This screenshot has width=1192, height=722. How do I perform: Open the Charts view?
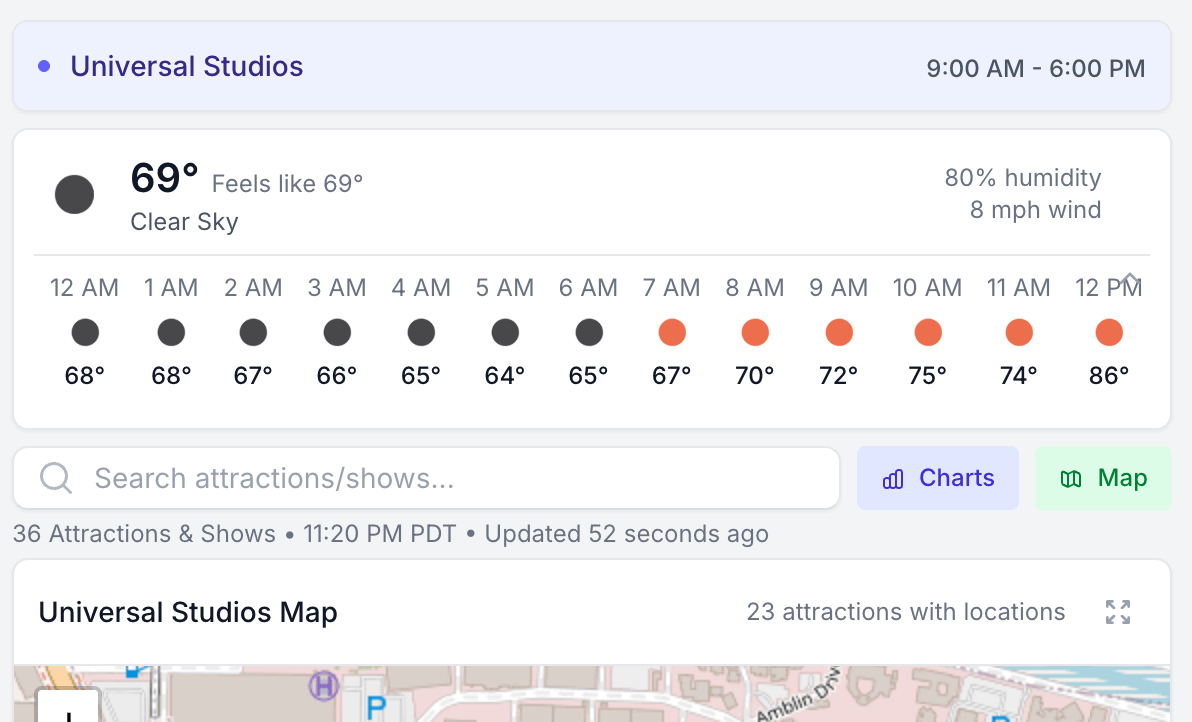point(937,478)
